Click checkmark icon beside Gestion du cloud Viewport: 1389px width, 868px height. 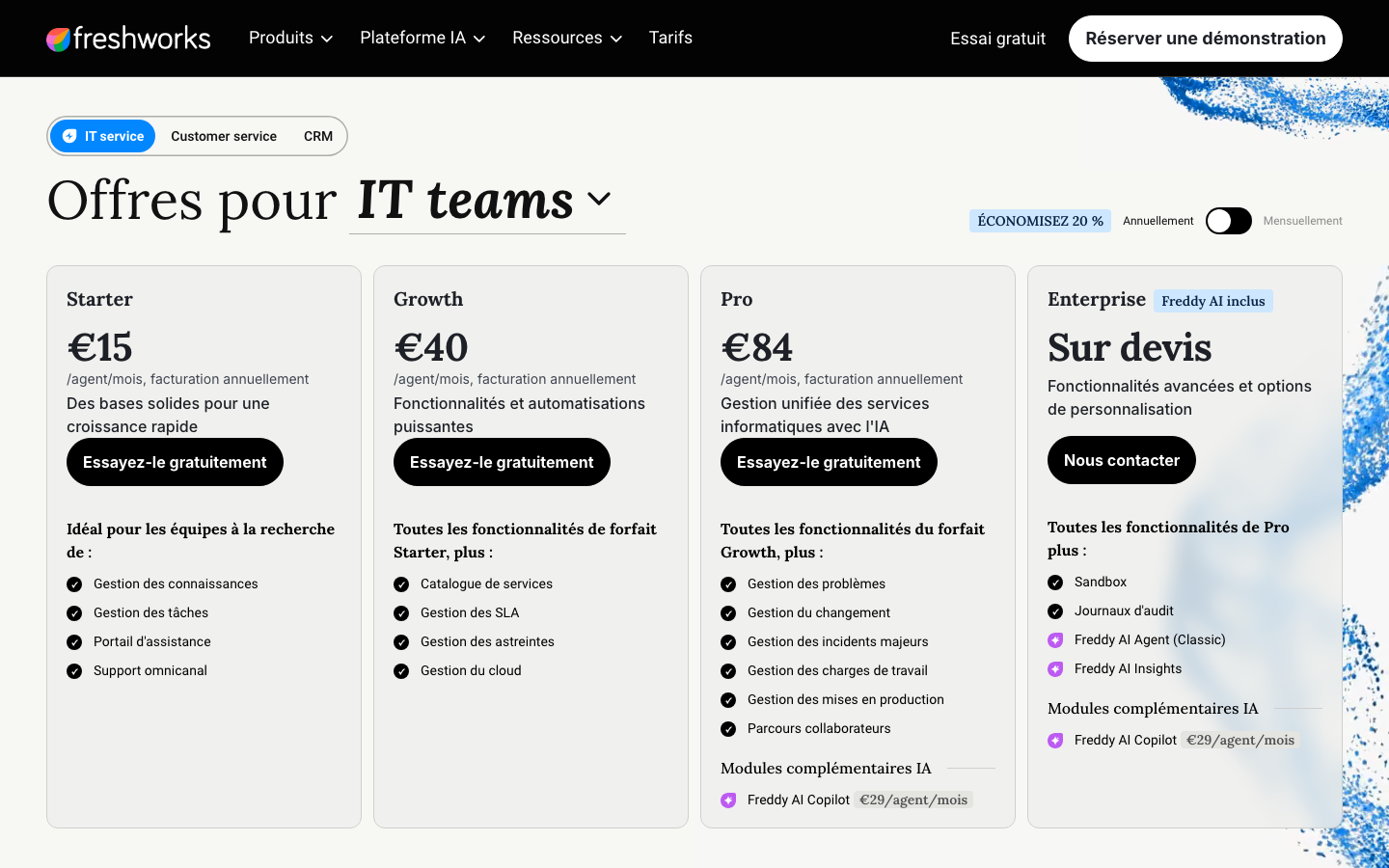tap(401, 671)
